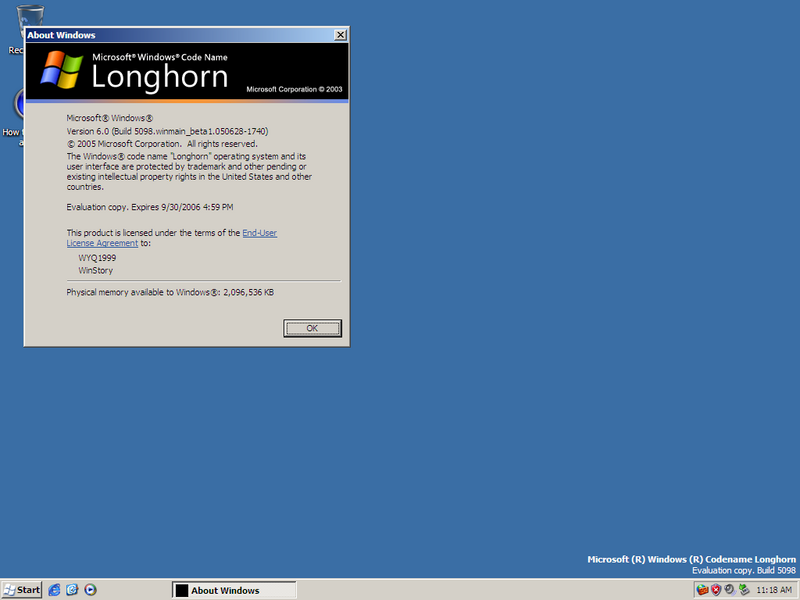This screenshot has width=800, height=600.
Task: Click 'Microsoft Corporation © 2003' in banner
Action: tap(294, 89)
